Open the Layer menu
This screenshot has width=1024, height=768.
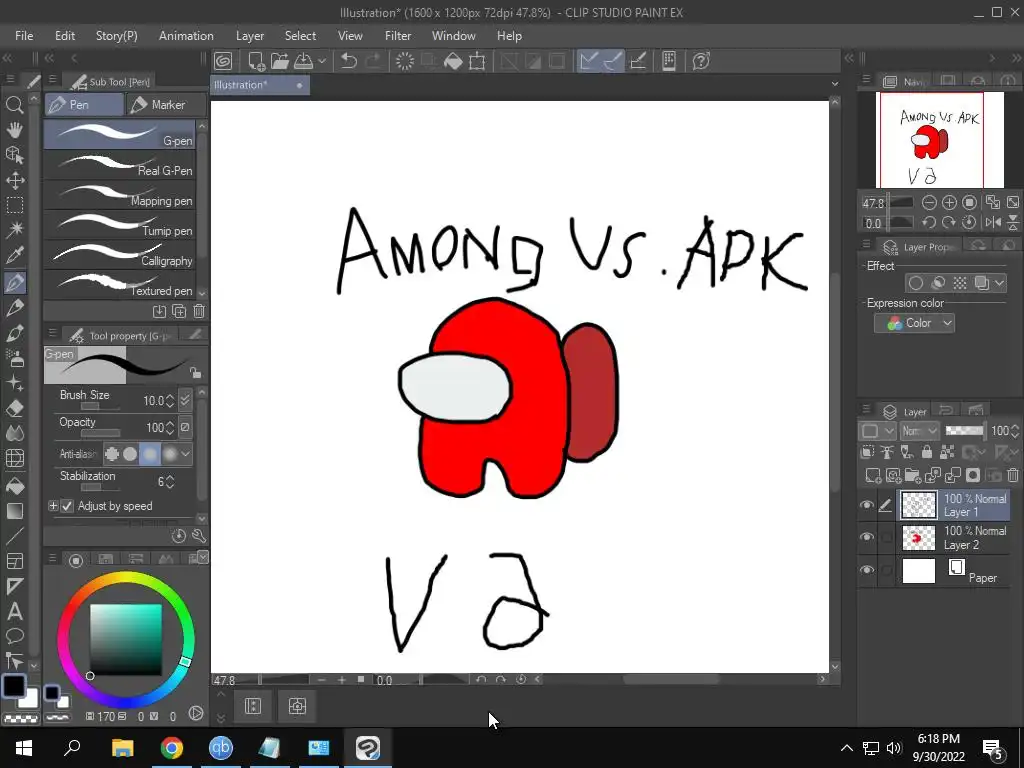[249, 36]
